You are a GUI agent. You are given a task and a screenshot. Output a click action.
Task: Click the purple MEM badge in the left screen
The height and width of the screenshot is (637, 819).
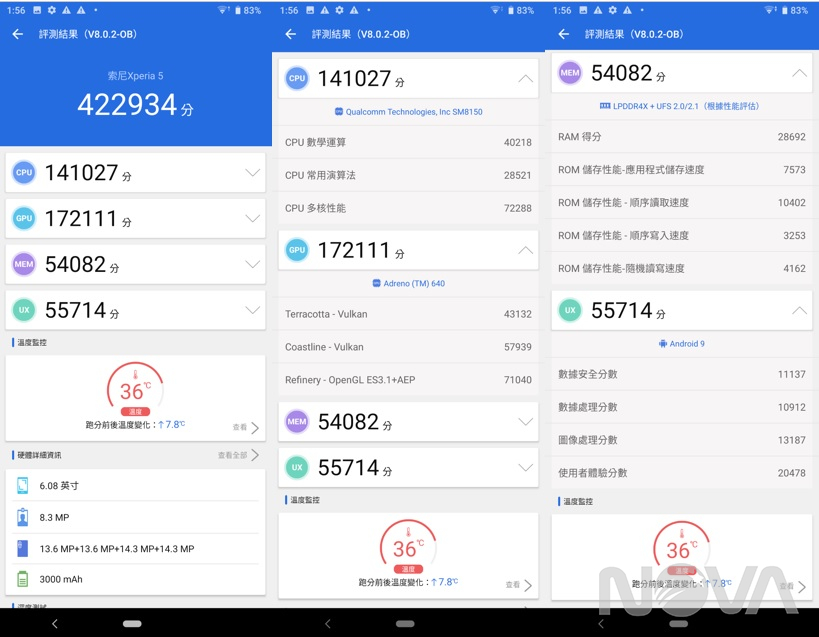[x=24, y=264]
